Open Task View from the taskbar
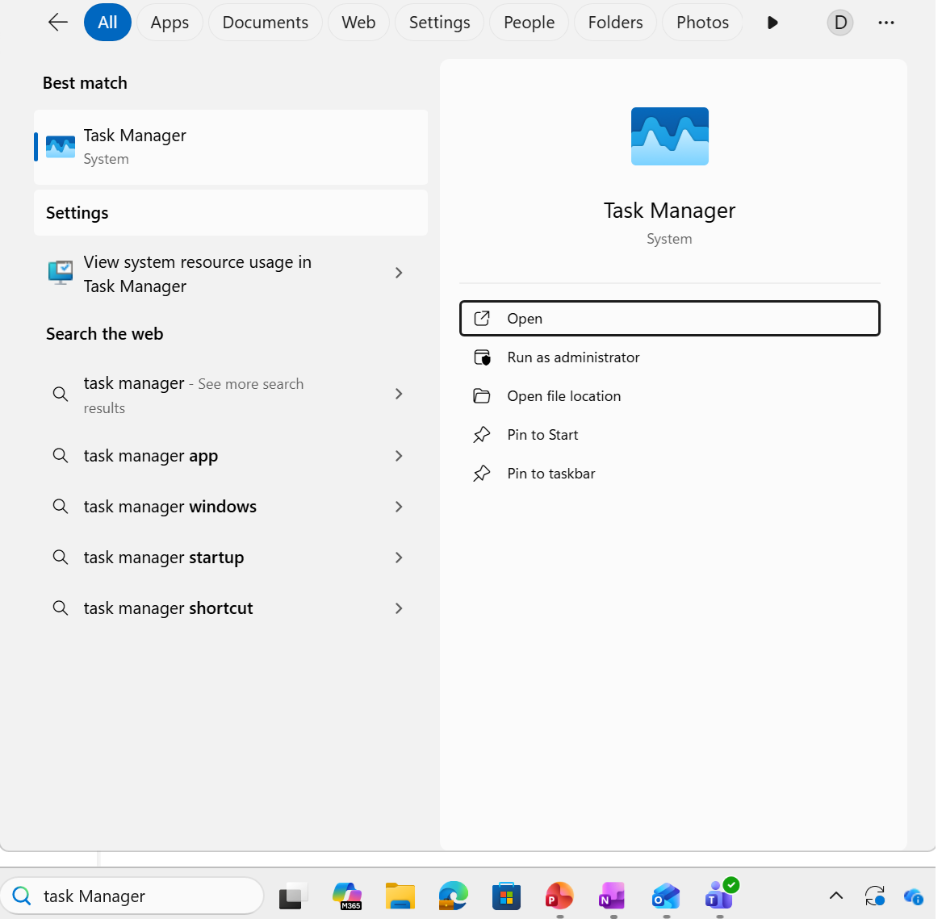This screenshot has height=919, width=936. [x=292, y=895]
